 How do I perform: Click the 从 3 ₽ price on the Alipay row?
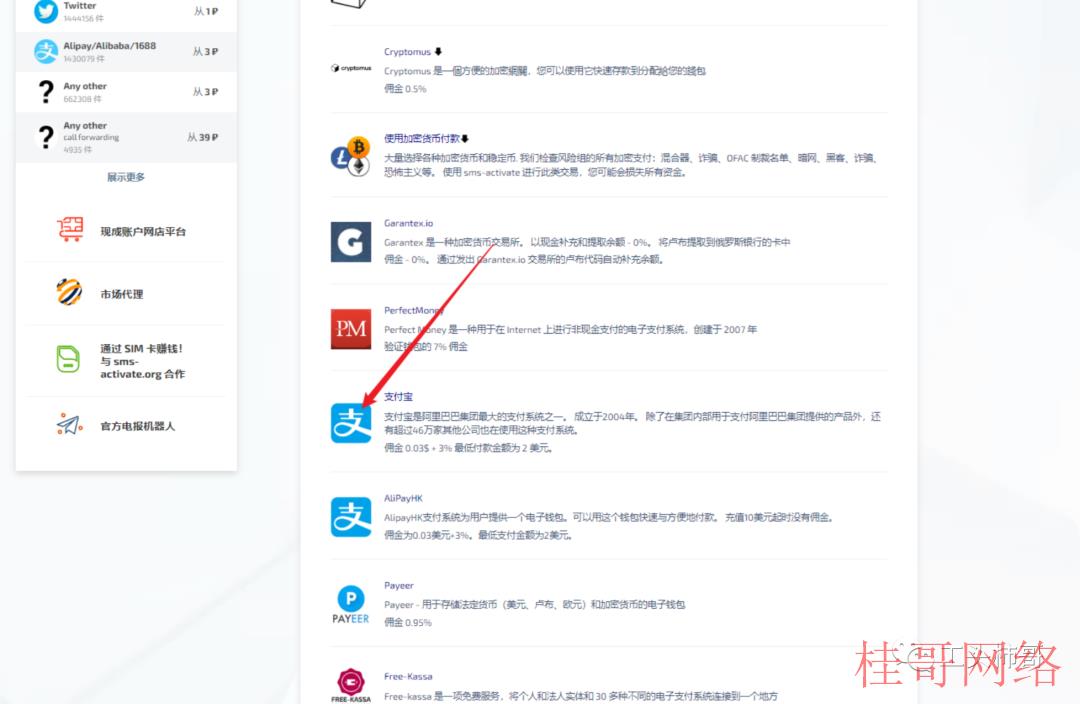tap(205, 52)
